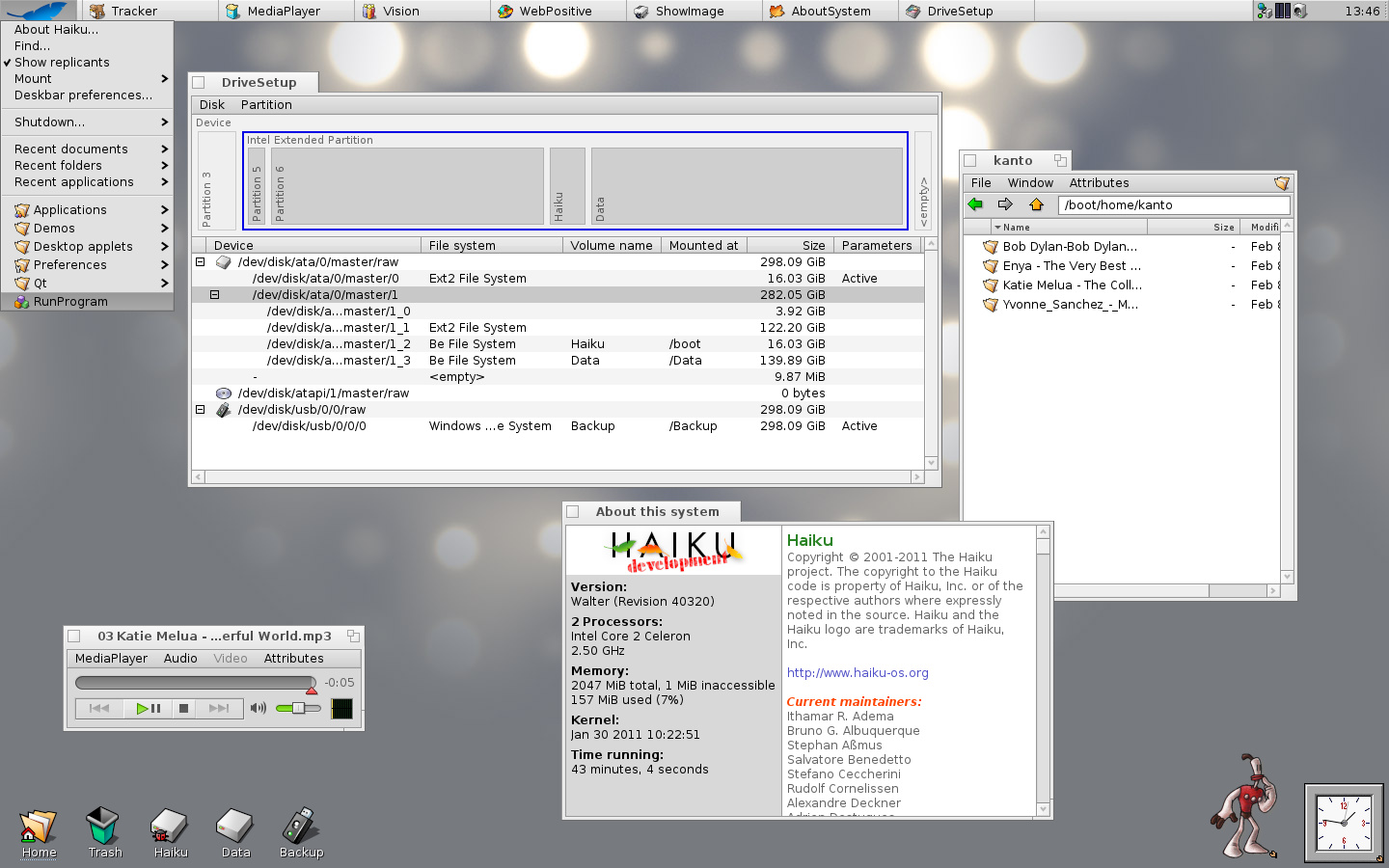Viewport: 1389px width, 868px height.
Task: Switch to Tracker in the Deskbar
Action: pyautogui.click(x=150, y=11)
